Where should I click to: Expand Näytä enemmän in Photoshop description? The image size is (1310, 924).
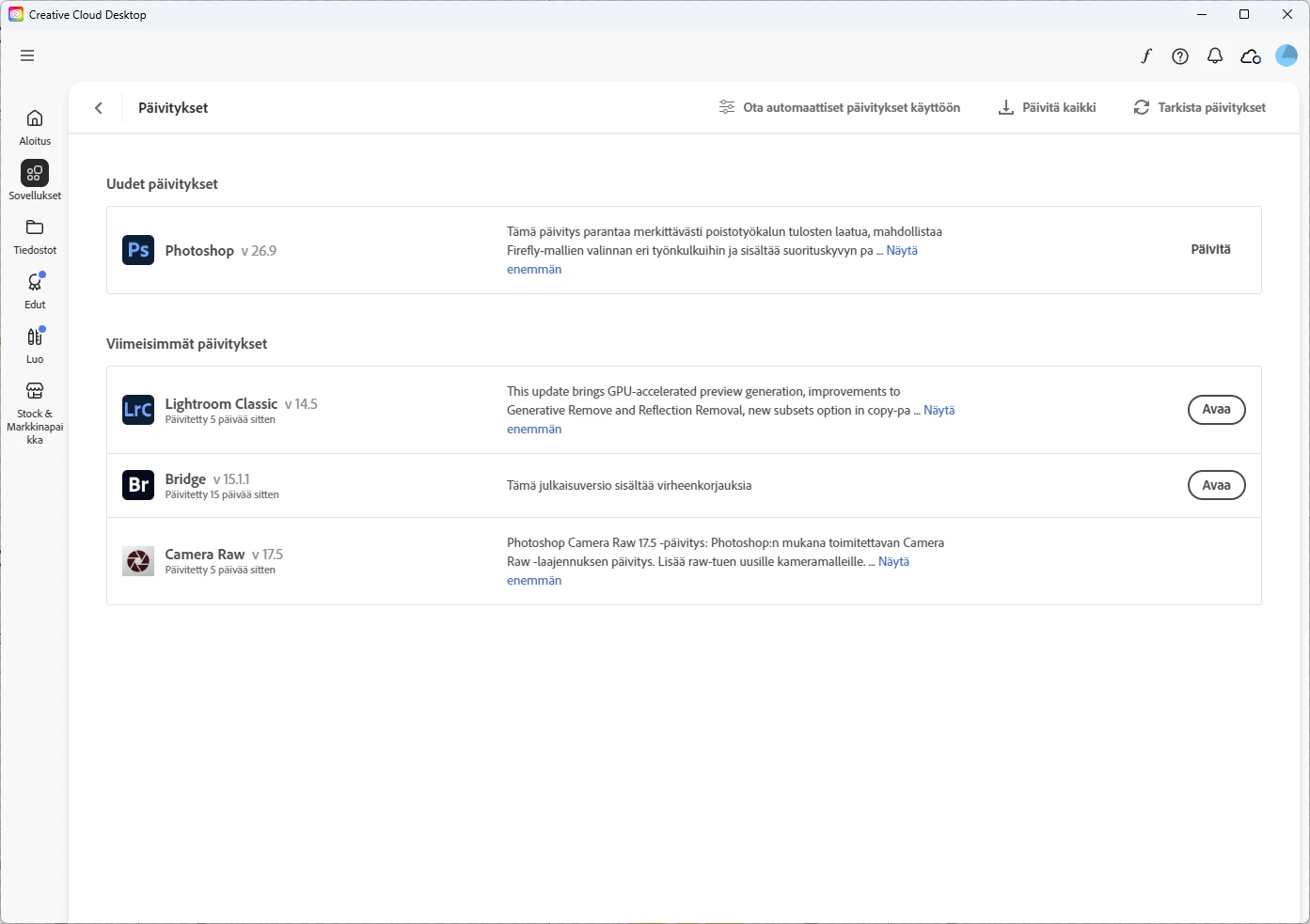point(902,250)
